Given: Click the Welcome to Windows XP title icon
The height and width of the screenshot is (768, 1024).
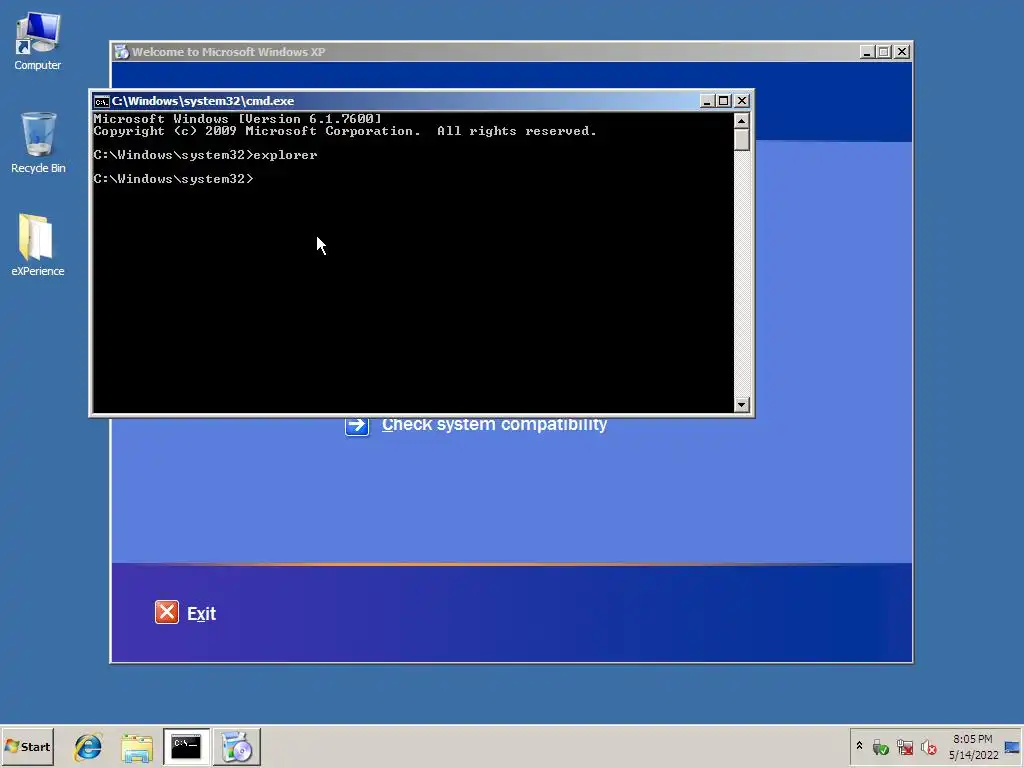Looking at the screenshot, I should click(121, 52).
